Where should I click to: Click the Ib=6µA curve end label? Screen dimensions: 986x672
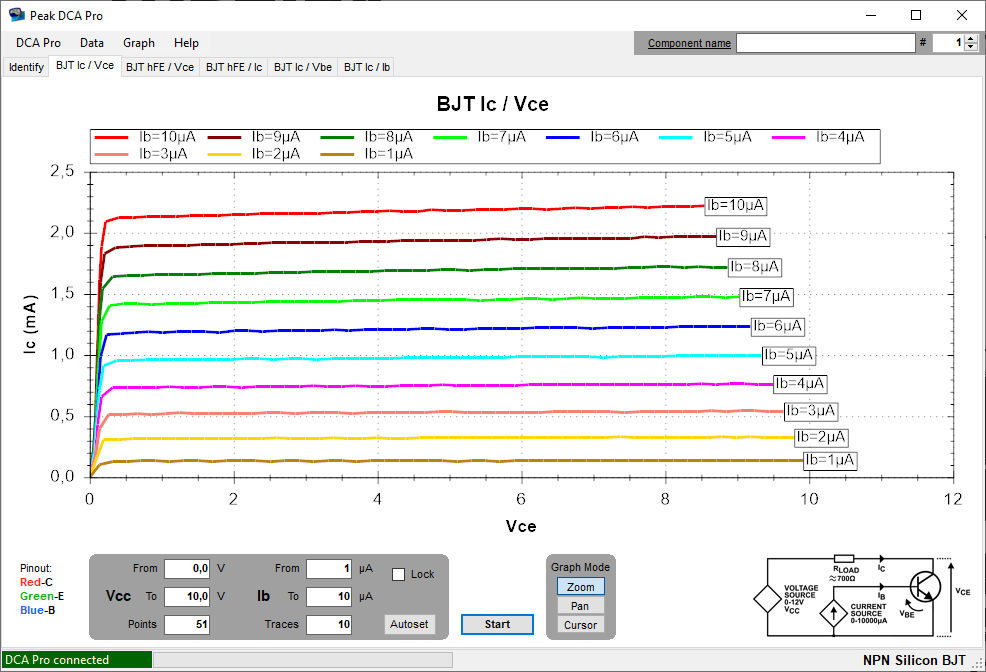[778, 326]
